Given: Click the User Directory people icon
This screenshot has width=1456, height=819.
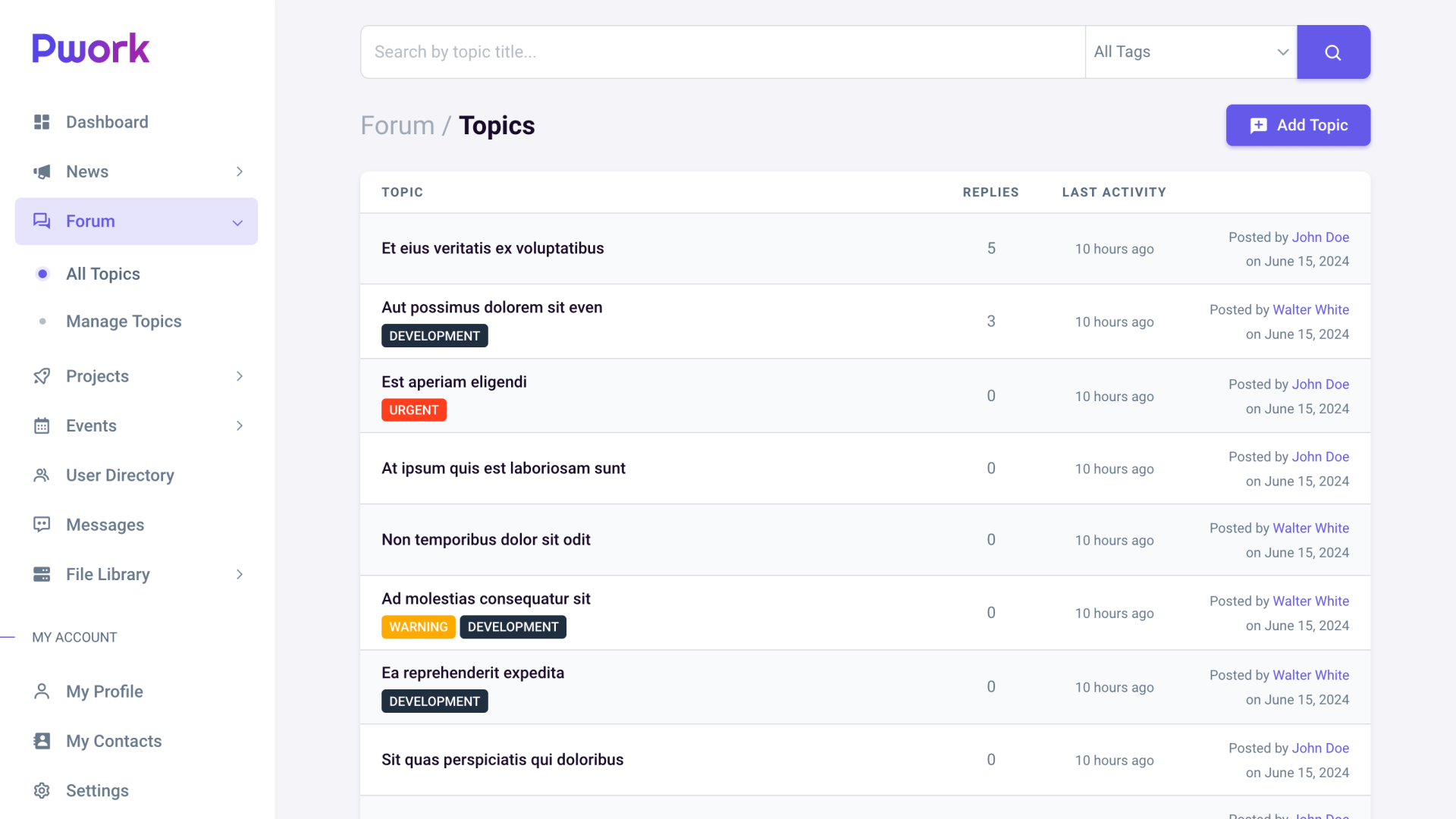Looking at the screenshot, I should click(42, 475).
